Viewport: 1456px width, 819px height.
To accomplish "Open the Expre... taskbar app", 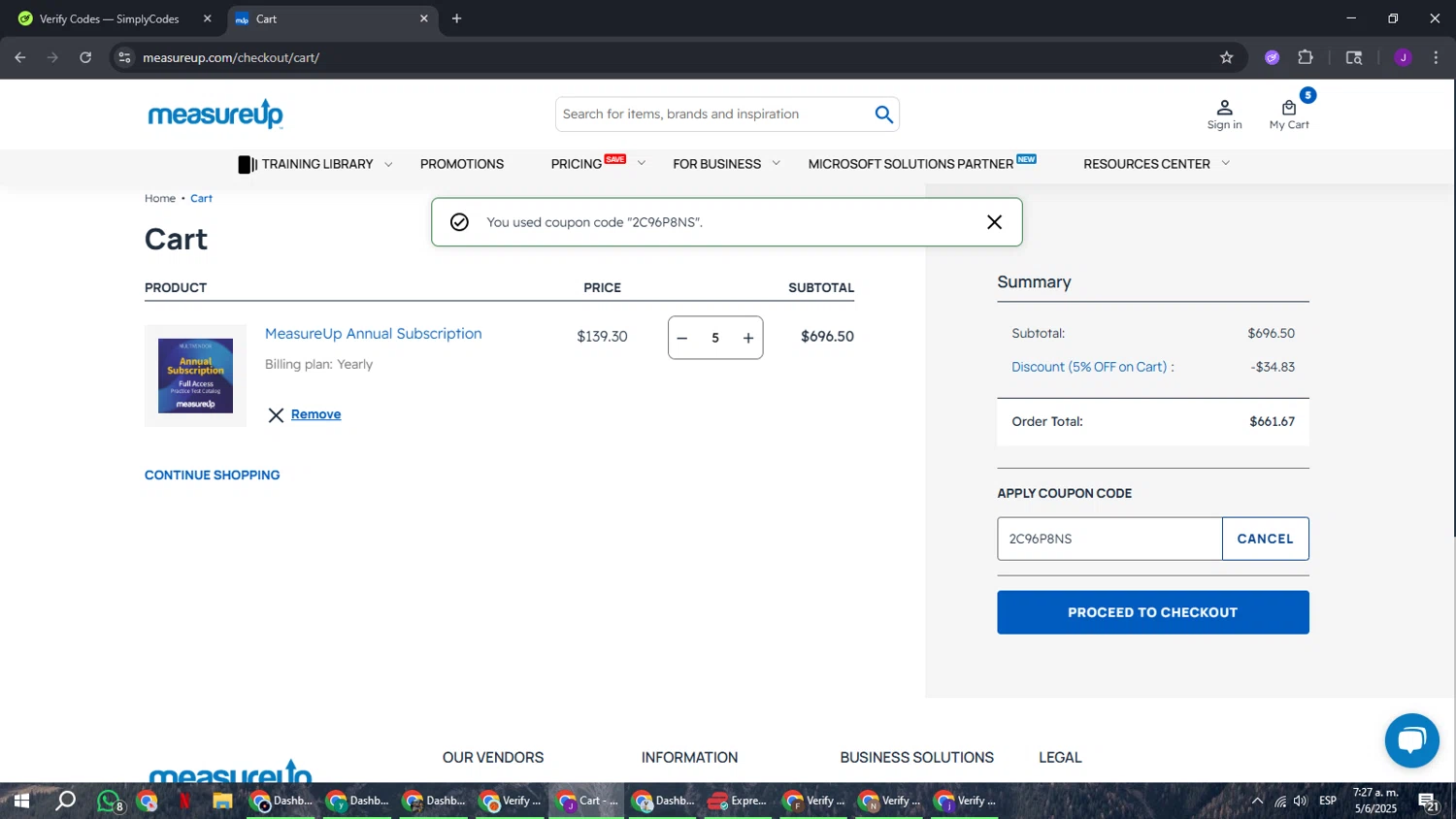I will coord(737,802).
